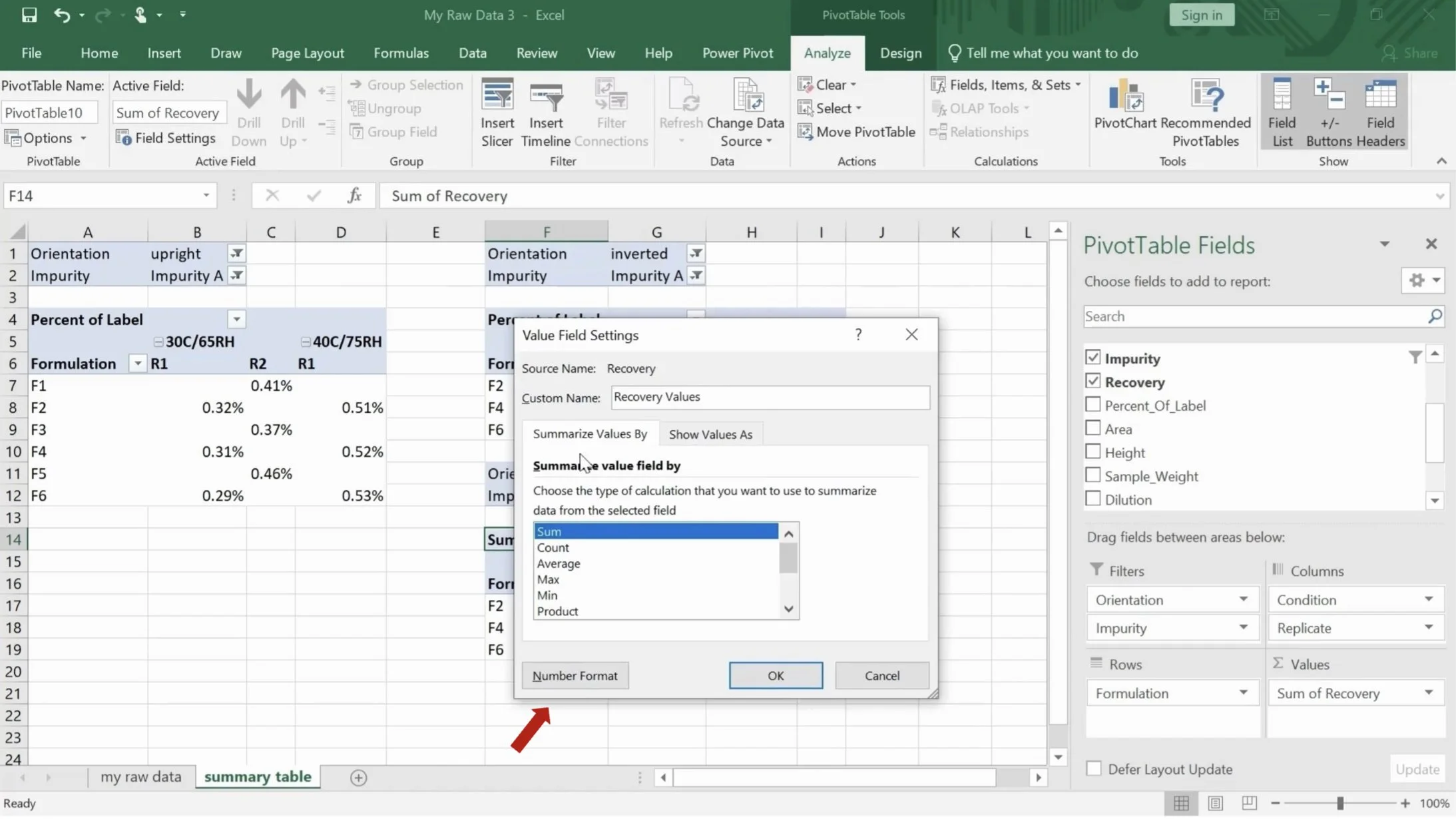Image resolution: width=1456 pixels, height=819 pixels.
Task: Check the Height field checkbox
Action: [1092, 451]
